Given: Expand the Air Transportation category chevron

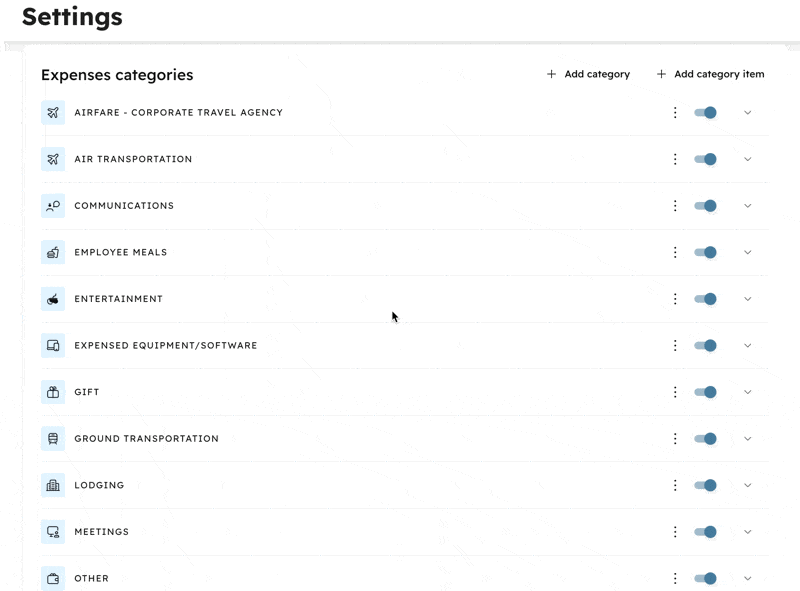Looking at the screenshot, I should click(x=747, y=159).
